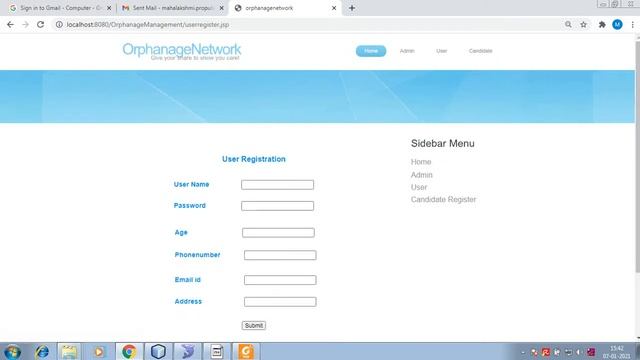
Task: Click the User link in Sidebar Menu
Action: [x=419, y=187]
